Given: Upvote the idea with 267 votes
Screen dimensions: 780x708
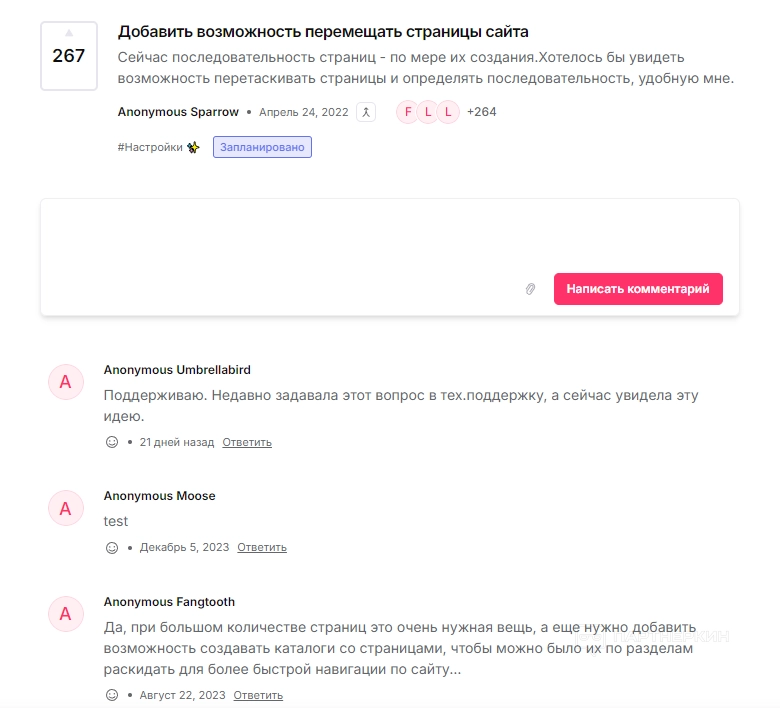Looking at the screenshot, I should (69, 35).
